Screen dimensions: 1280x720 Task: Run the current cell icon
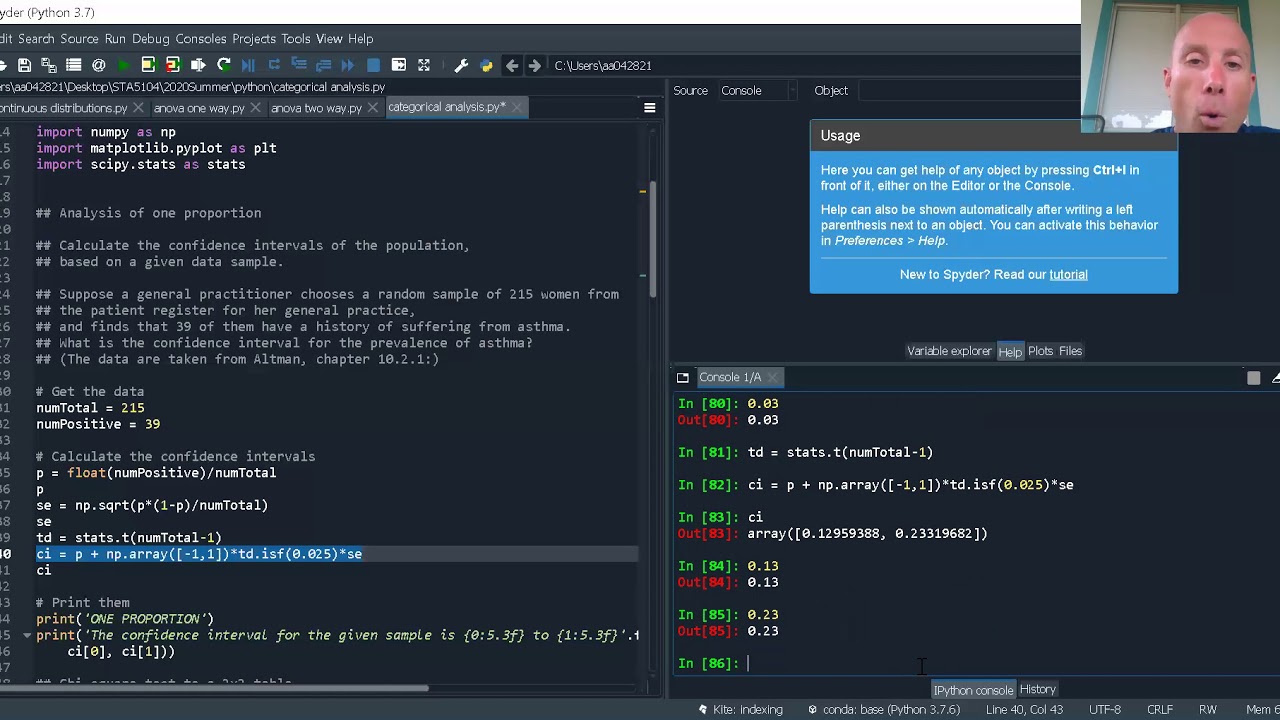(148, 65)
